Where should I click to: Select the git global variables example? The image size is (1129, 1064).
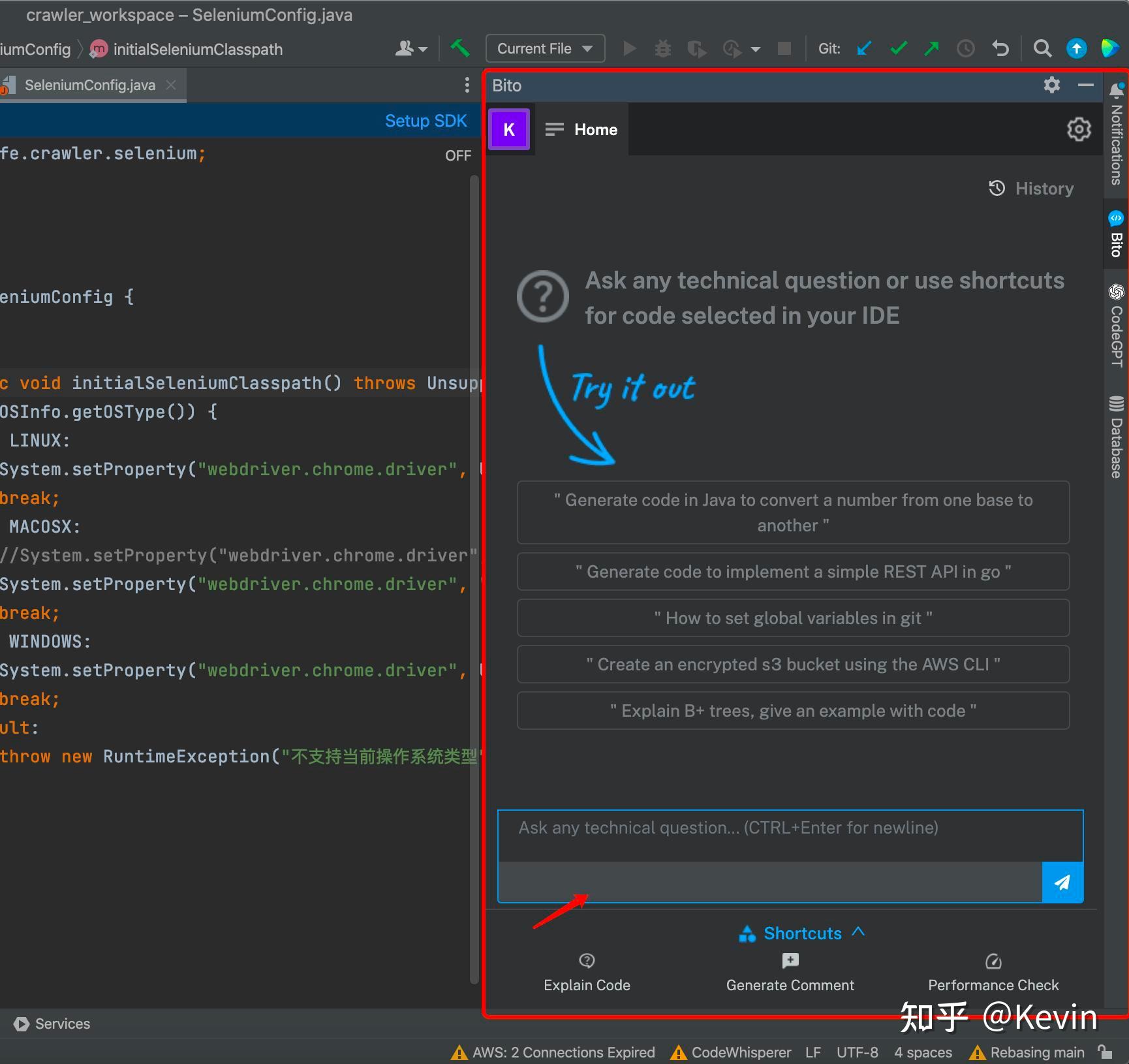[x=793, y=618]
